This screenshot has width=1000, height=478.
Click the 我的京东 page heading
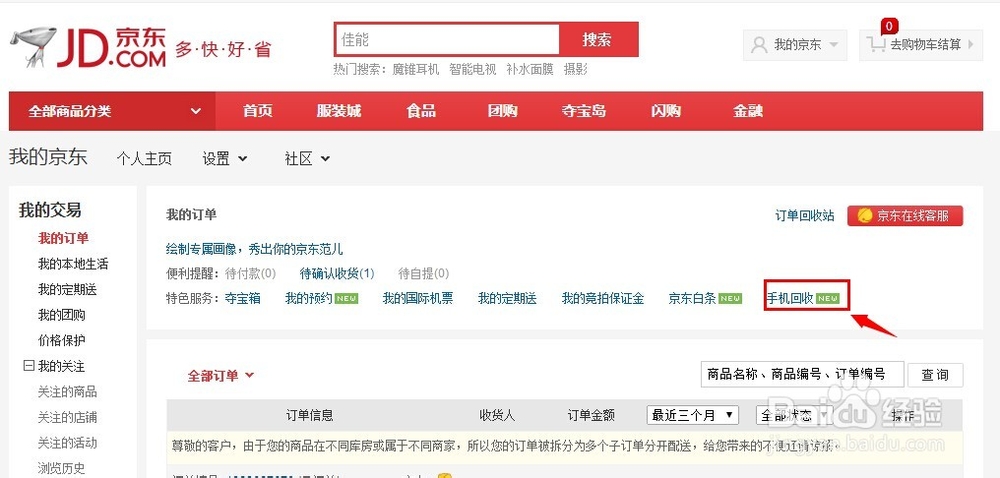48,157
